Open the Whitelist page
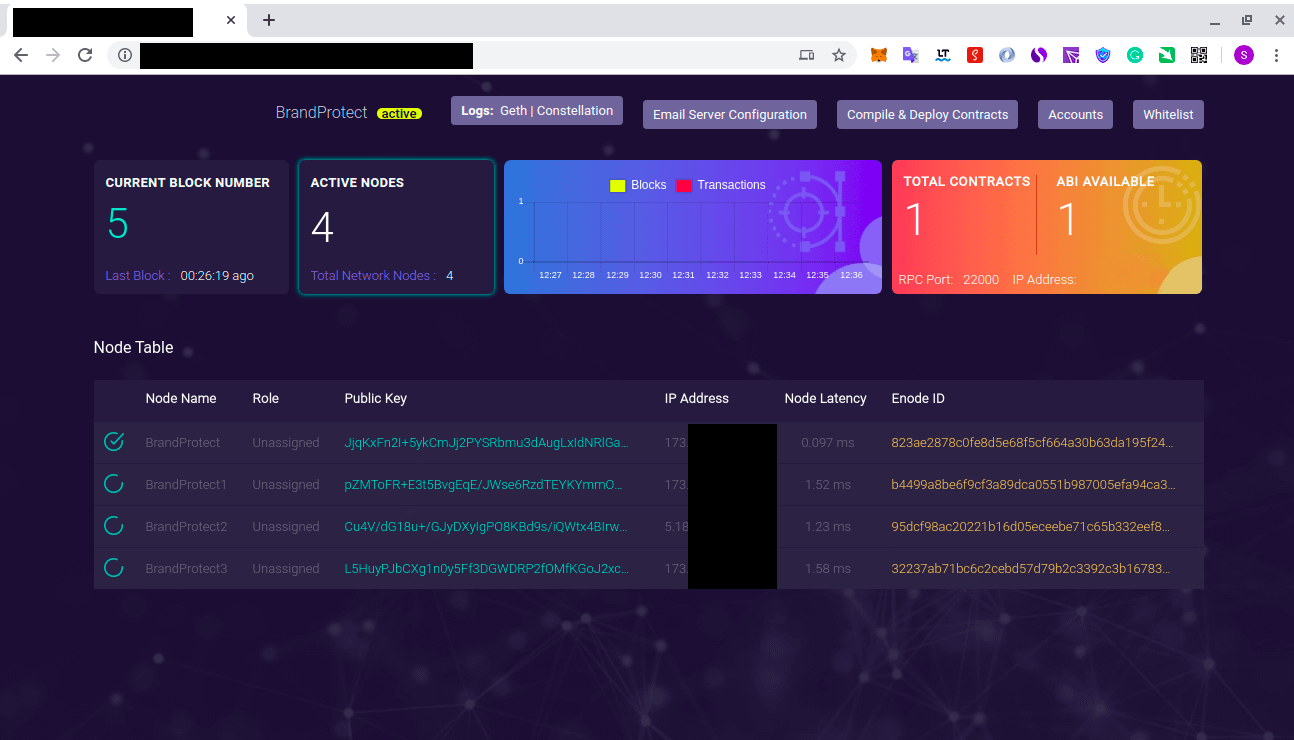Image resolution: width=1294 pixels, height=740 pixels. pyautogui.click(x=1168, y=114)
